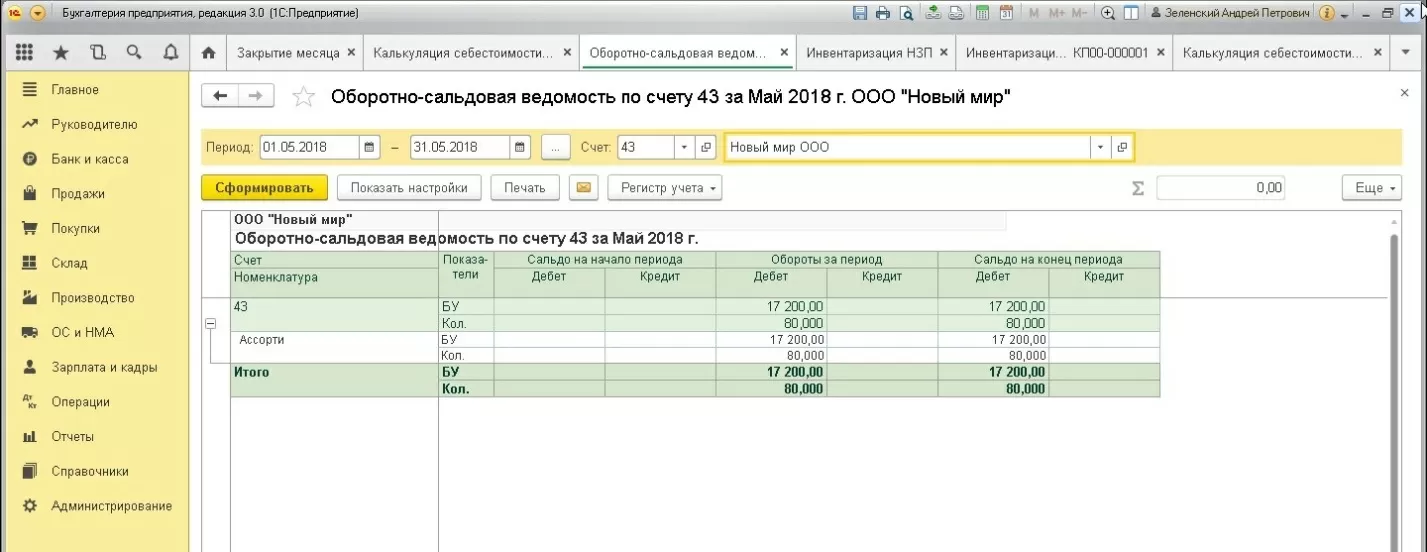This screenshot has height=552, width=1427.
Task: Open the Производство section
Action: pyautogui.click(x=93, y=298)
